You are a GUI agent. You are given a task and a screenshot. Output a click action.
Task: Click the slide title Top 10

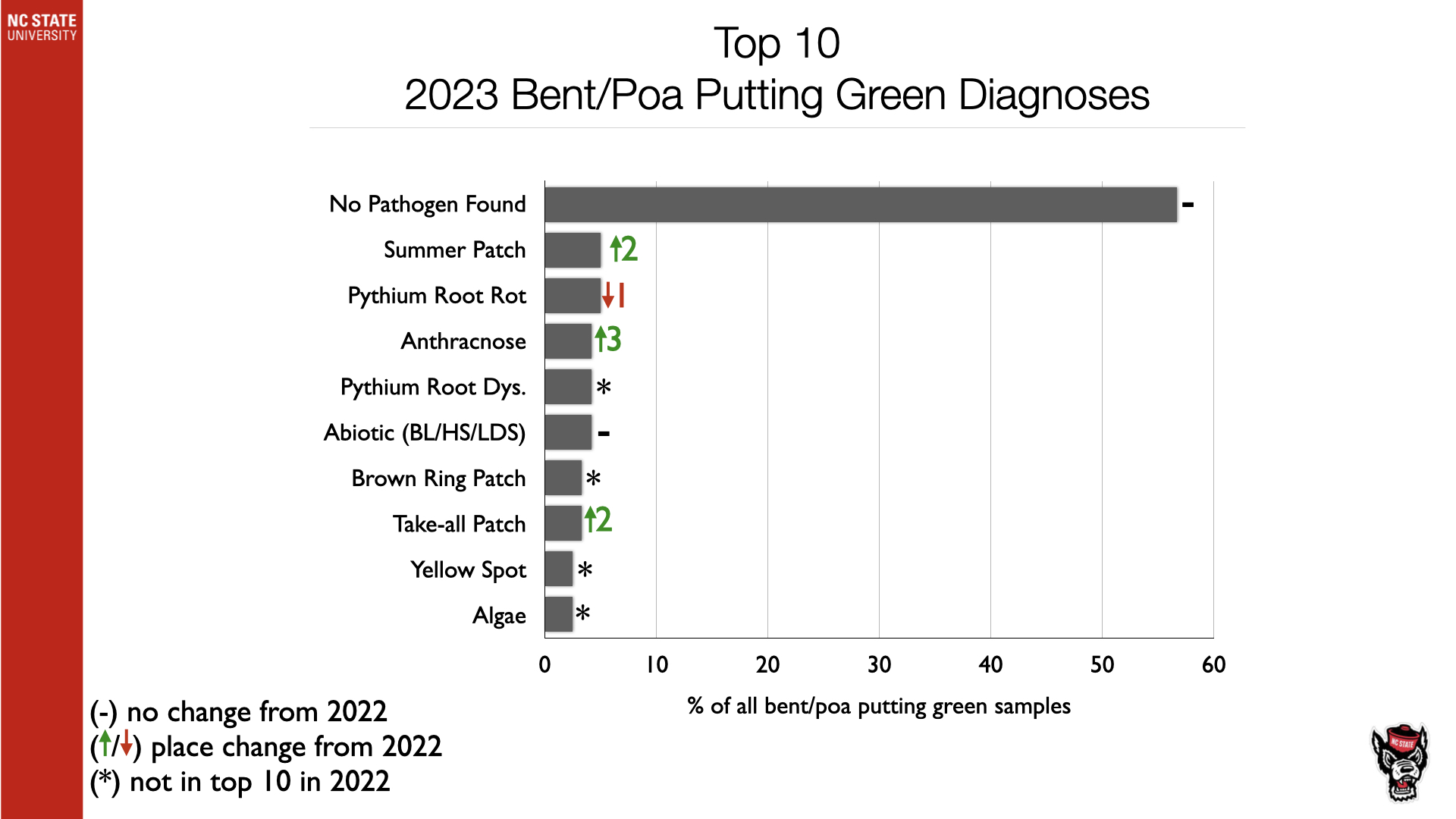point(777,43)
